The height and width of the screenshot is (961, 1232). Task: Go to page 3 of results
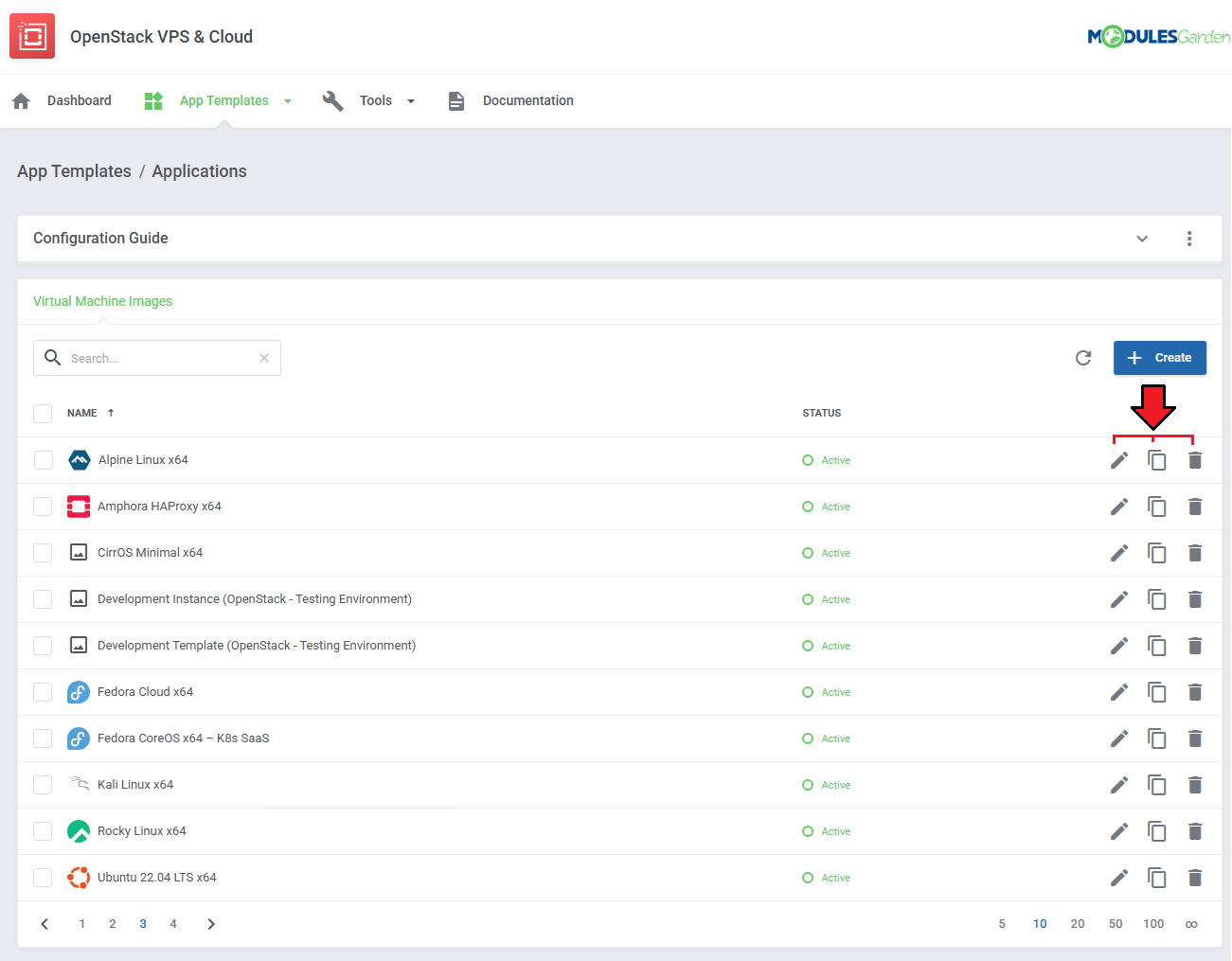click(143, 924)
